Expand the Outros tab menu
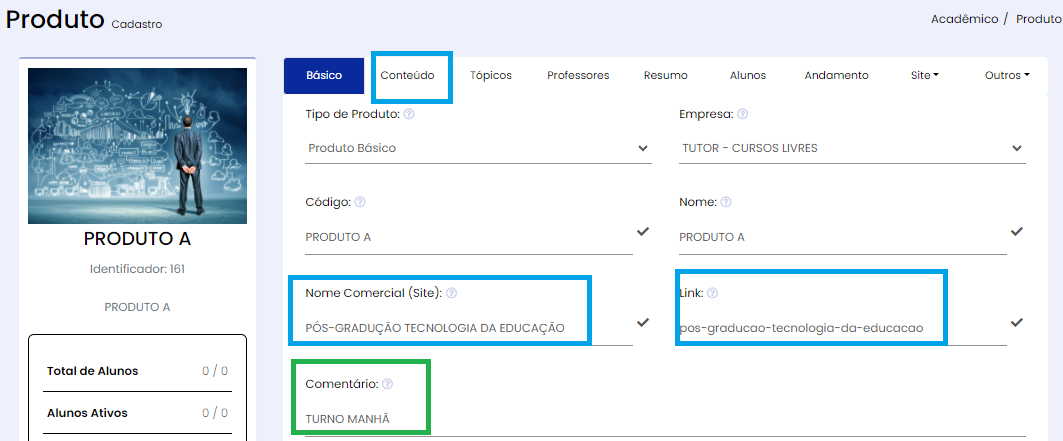Viewport: 1063px width, 441px height. click(1006, 75)
